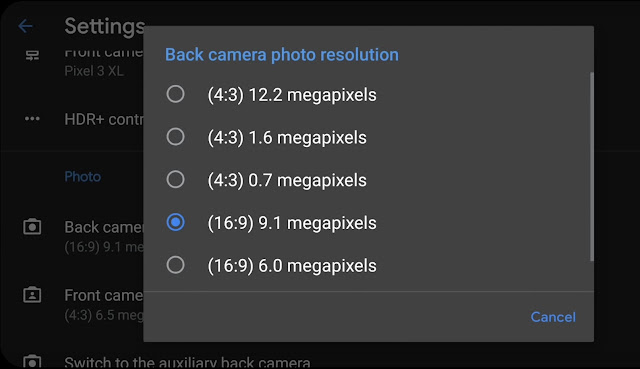Select (4:3) 0.7 megapixels radio button

pyautogui.click(x=176, y=179)
